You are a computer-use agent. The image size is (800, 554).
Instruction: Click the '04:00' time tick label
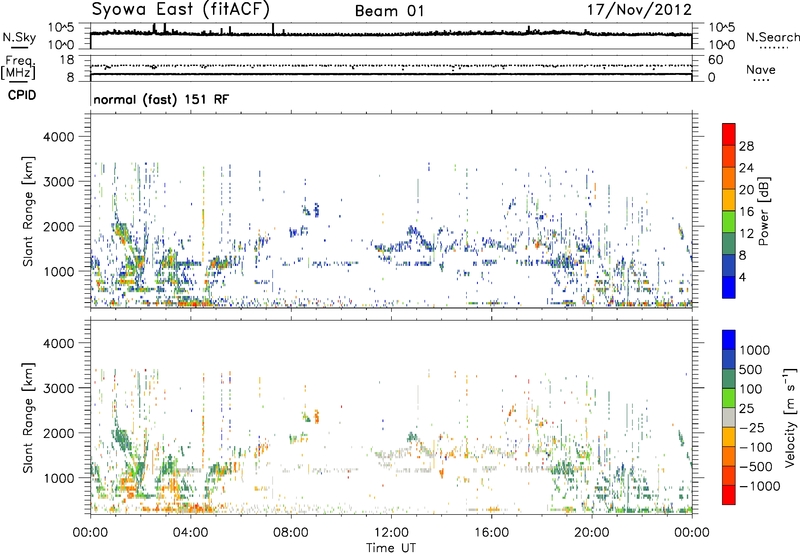(x=191, y=533)
